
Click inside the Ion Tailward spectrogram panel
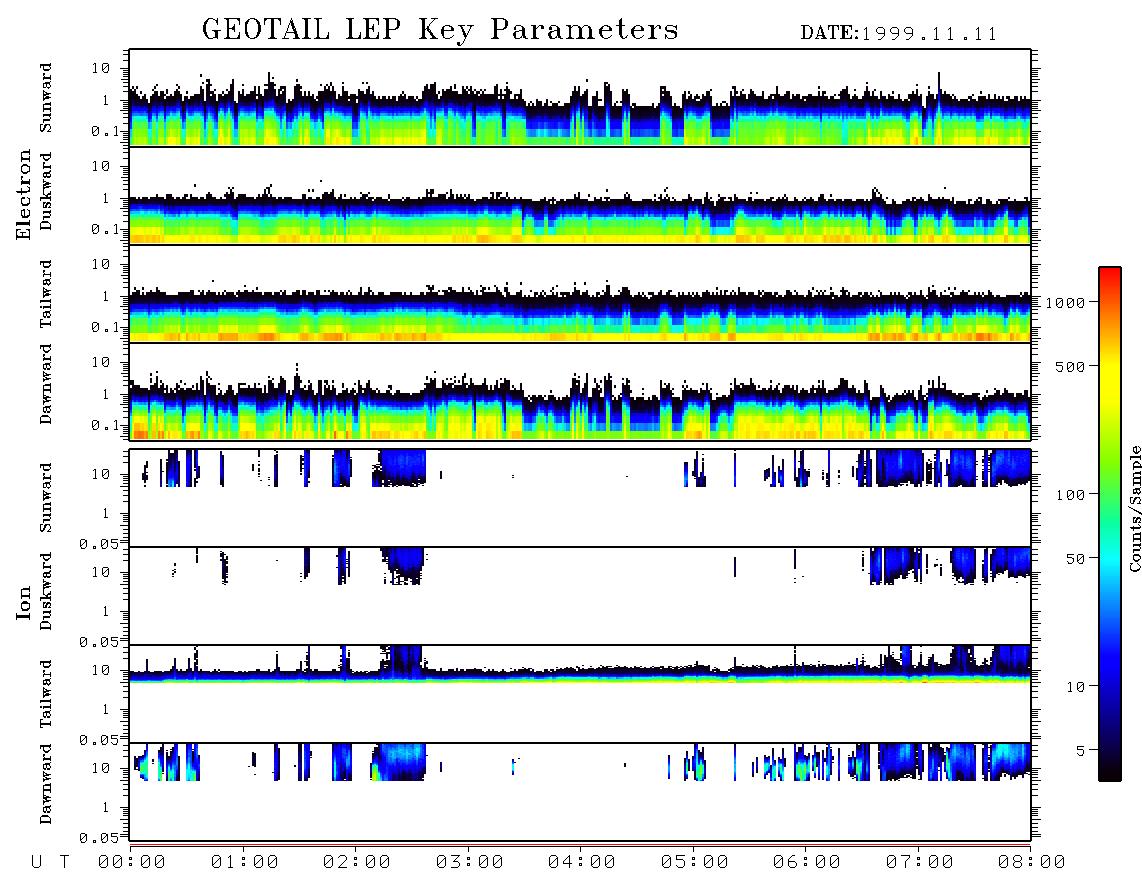(580, 694)
